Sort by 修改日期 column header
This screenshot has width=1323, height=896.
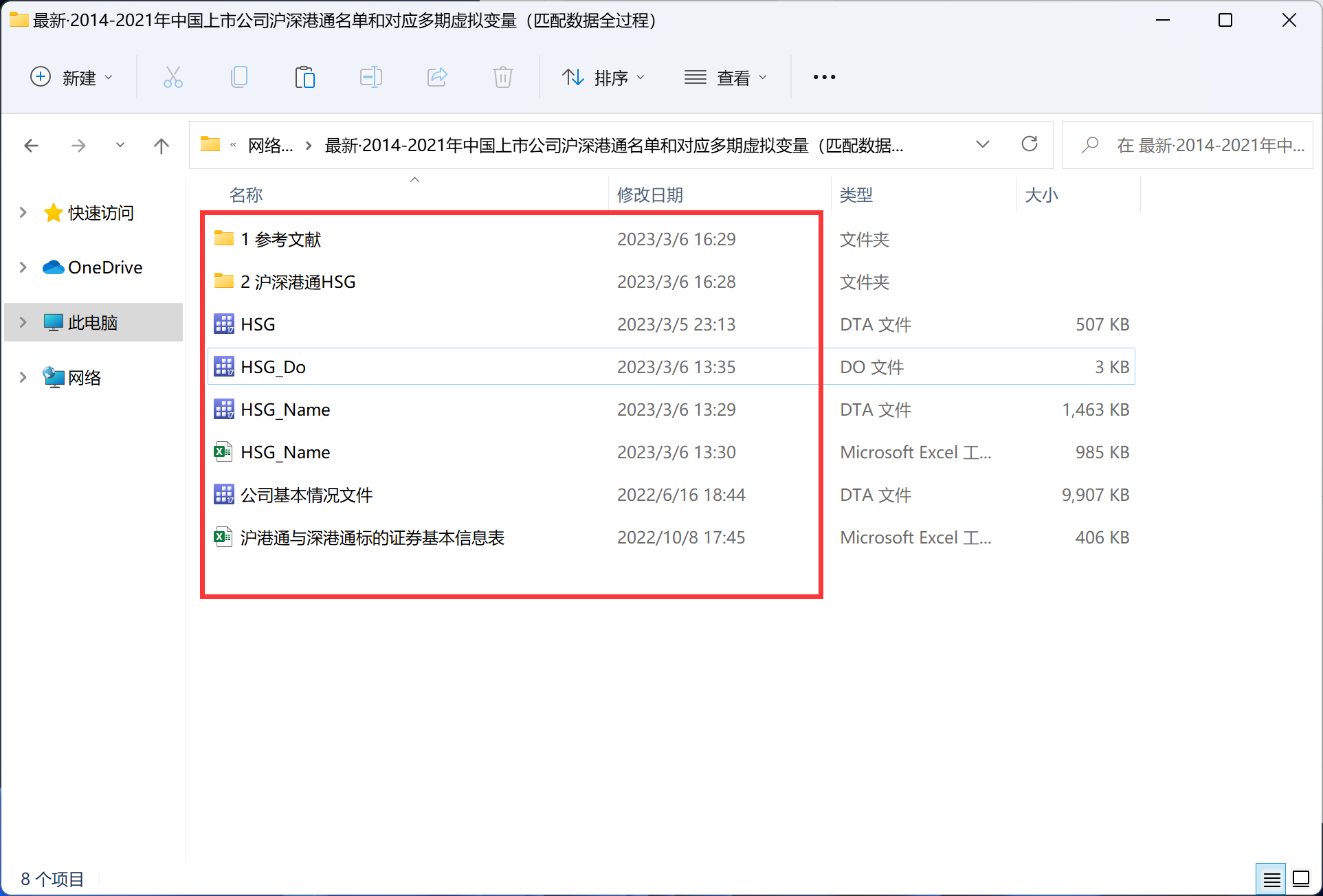[x=649, y=195]
